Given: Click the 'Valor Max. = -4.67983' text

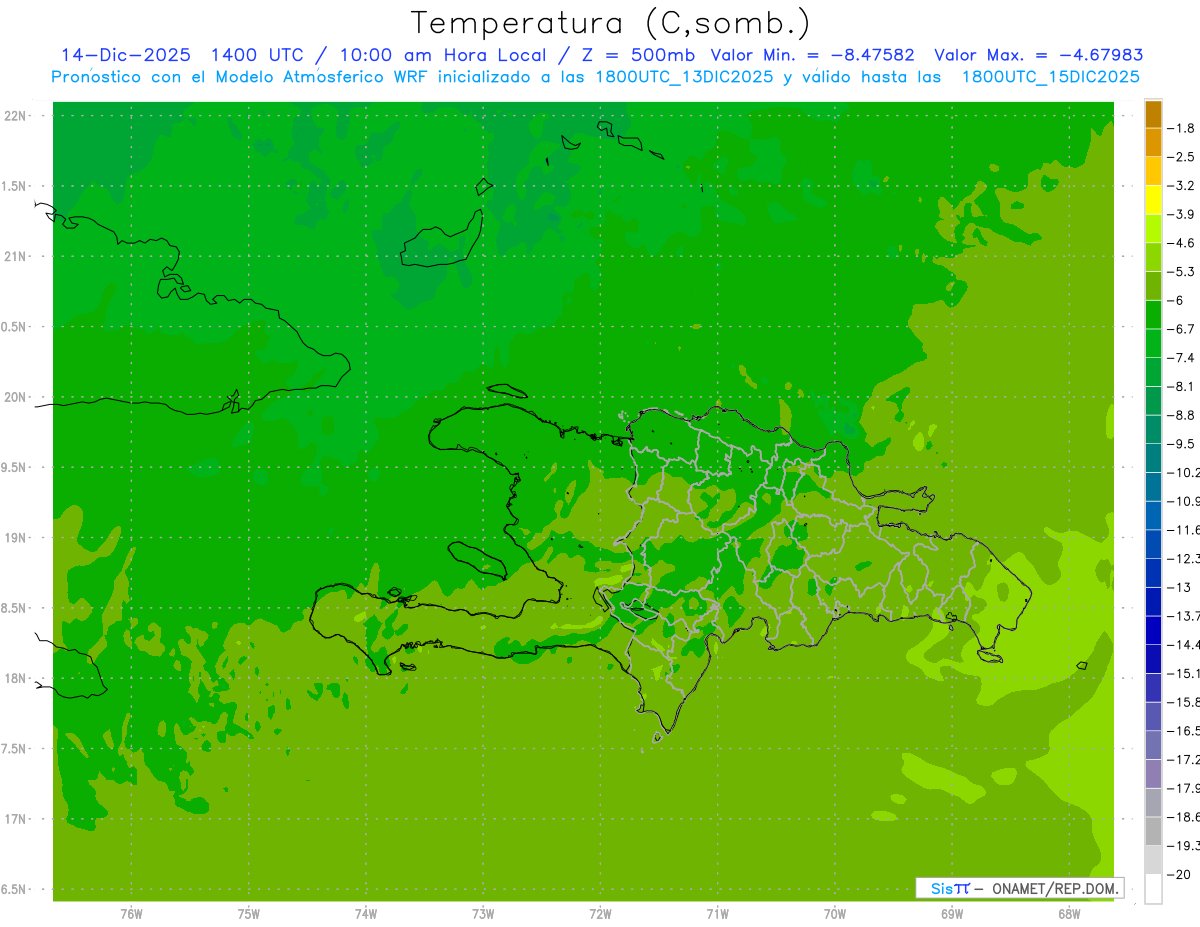Looking at the screenshot, I should coord(1038,55).
